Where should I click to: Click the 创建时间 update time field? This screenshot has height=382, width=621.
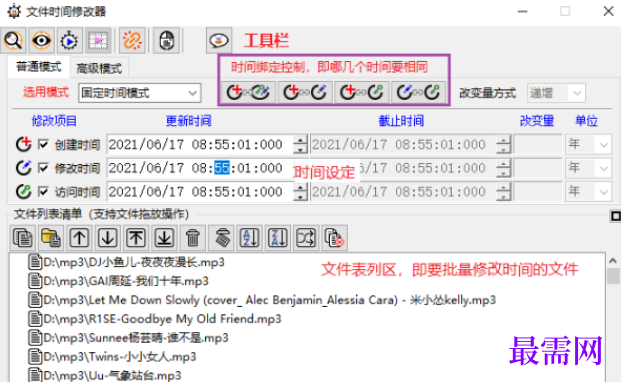tap(200, 144)
